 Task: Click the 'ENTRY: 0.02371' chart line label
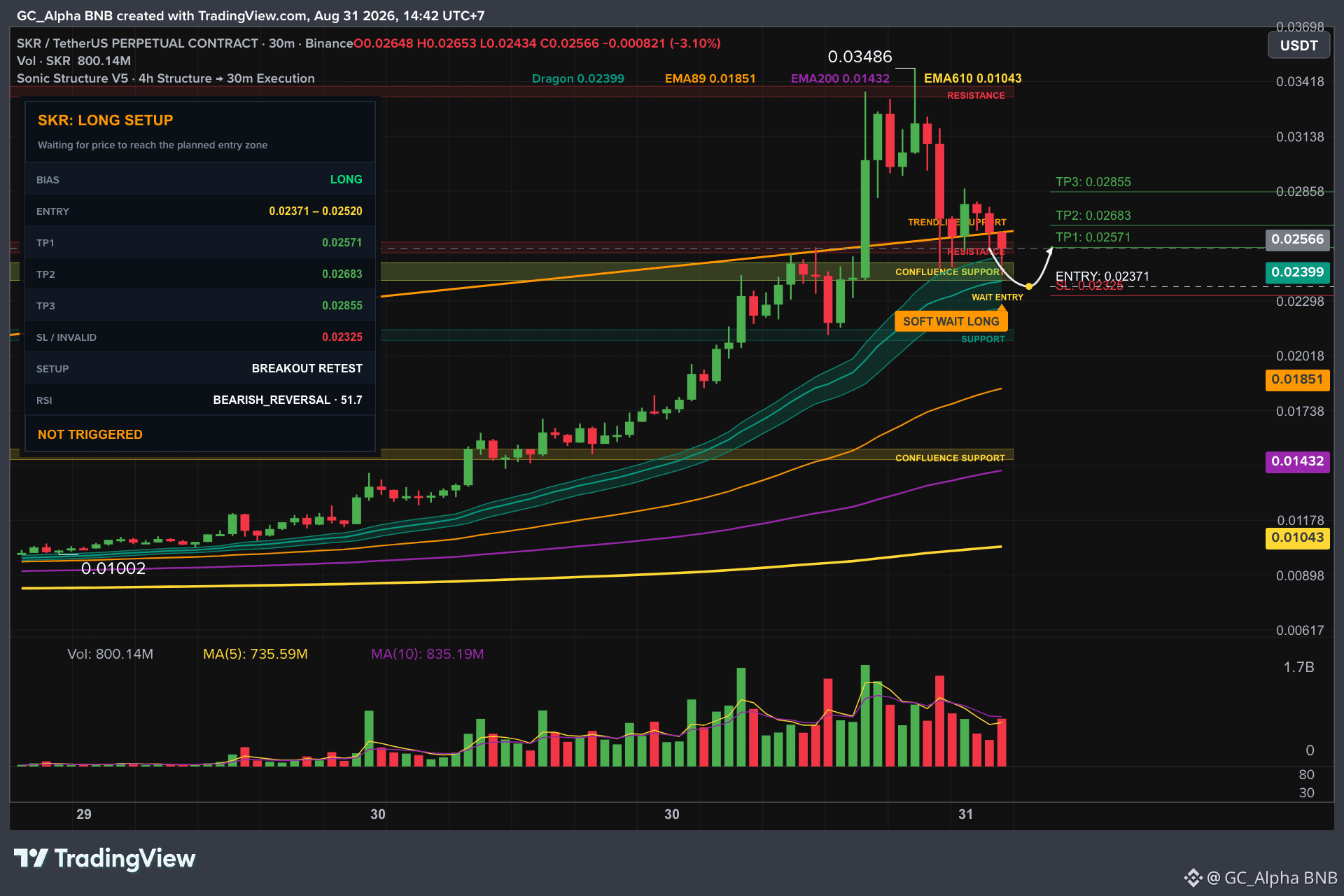(x=1102, y=276)
